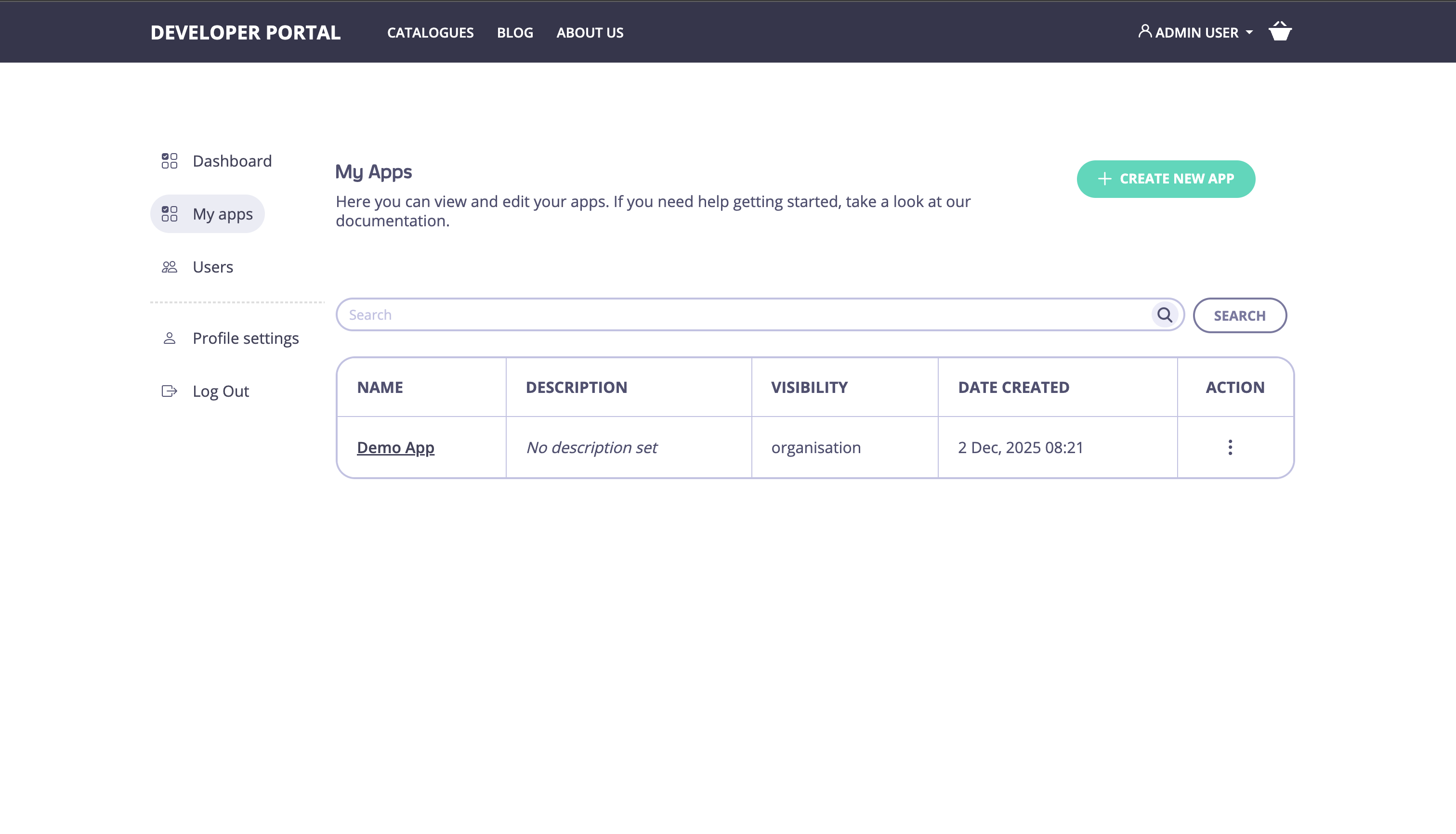
Task: Click the Dashboard grid icon in sidebar
Action: click(x=169, y=161)
